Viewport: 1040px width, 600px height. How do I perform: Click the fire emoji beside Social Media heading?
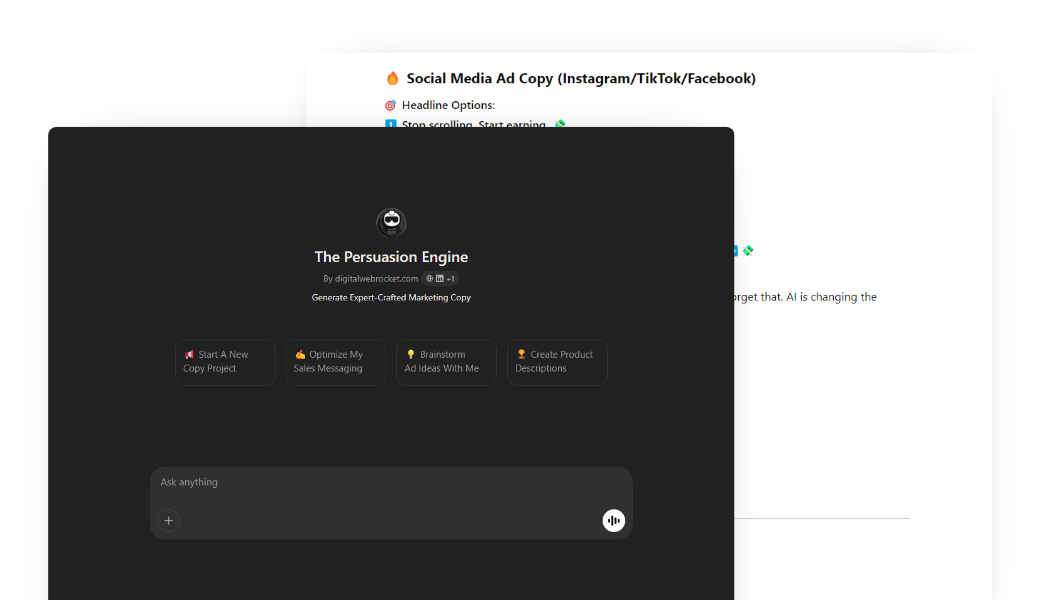click(x=393, y=78)
